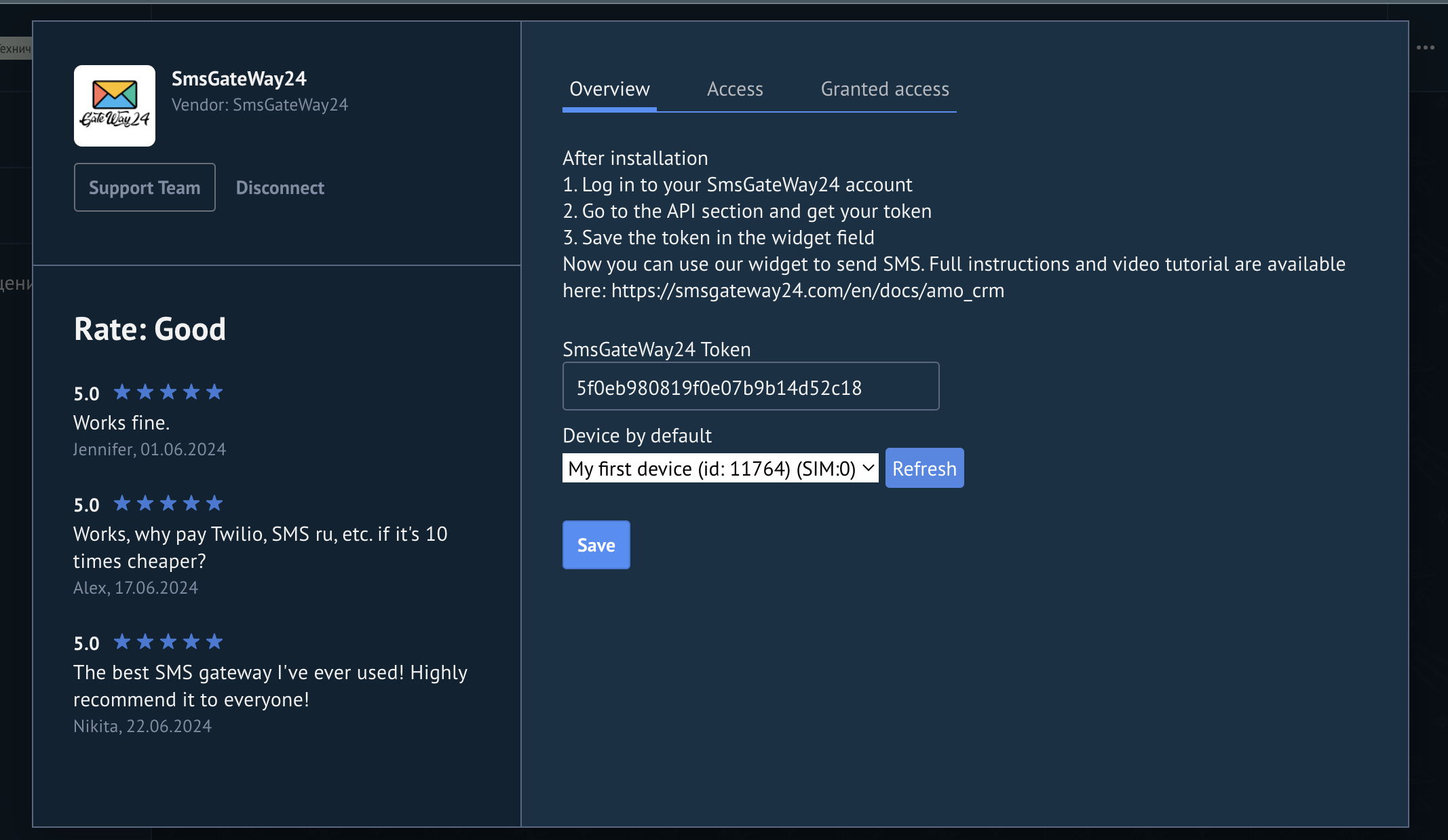Click the 'Alex, 17.06.2024' review byline
The image size is (1448, 840).
coord(136,588)
